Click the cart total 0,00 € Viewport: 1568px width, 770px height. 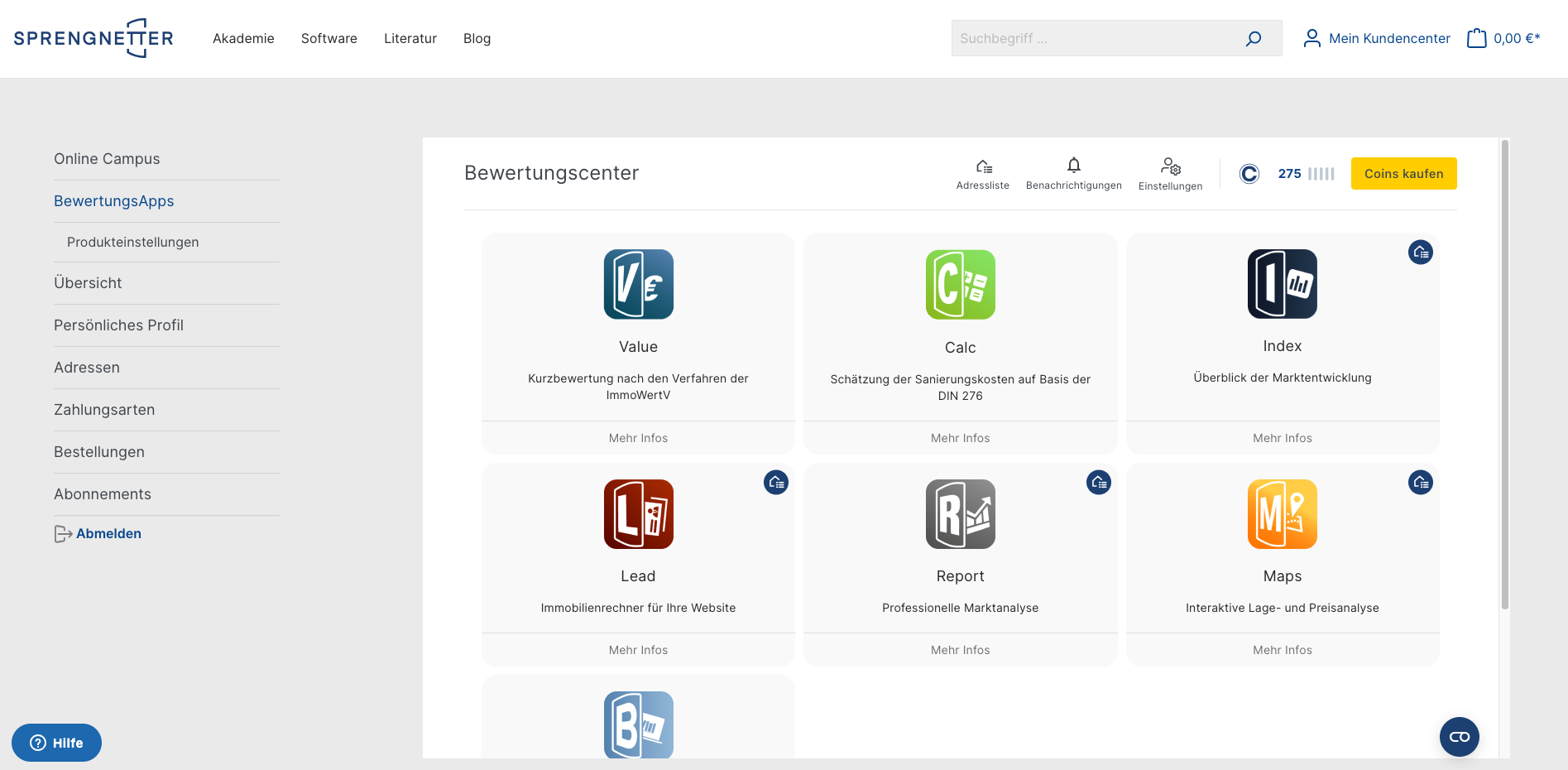pyautogui.click(x=1517, y=38)
